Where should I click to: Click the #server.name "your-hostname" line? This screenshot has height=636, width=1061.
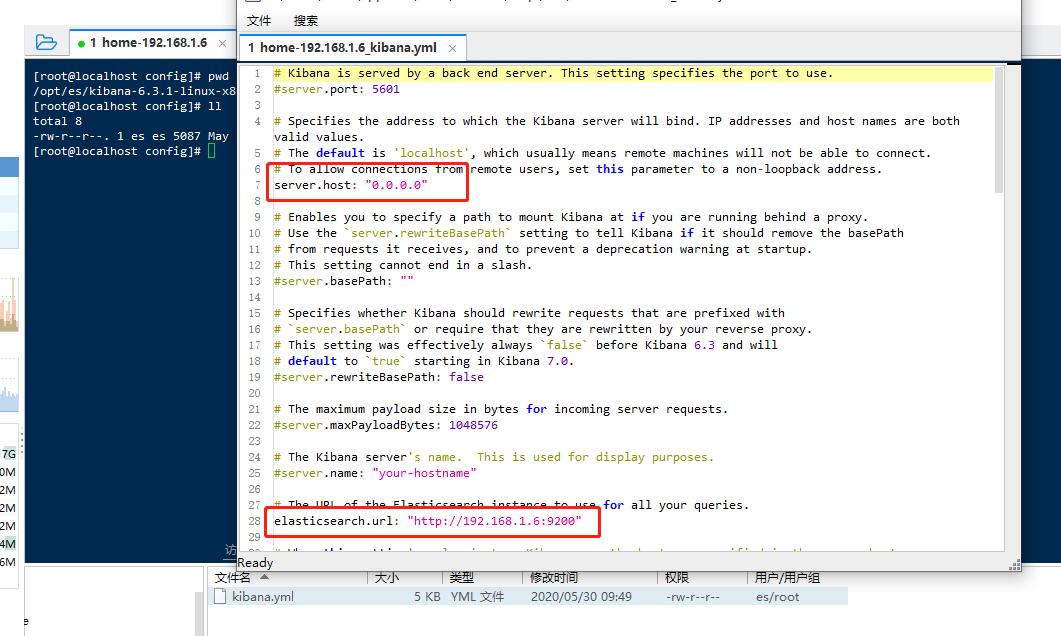[x=375, y=473]
